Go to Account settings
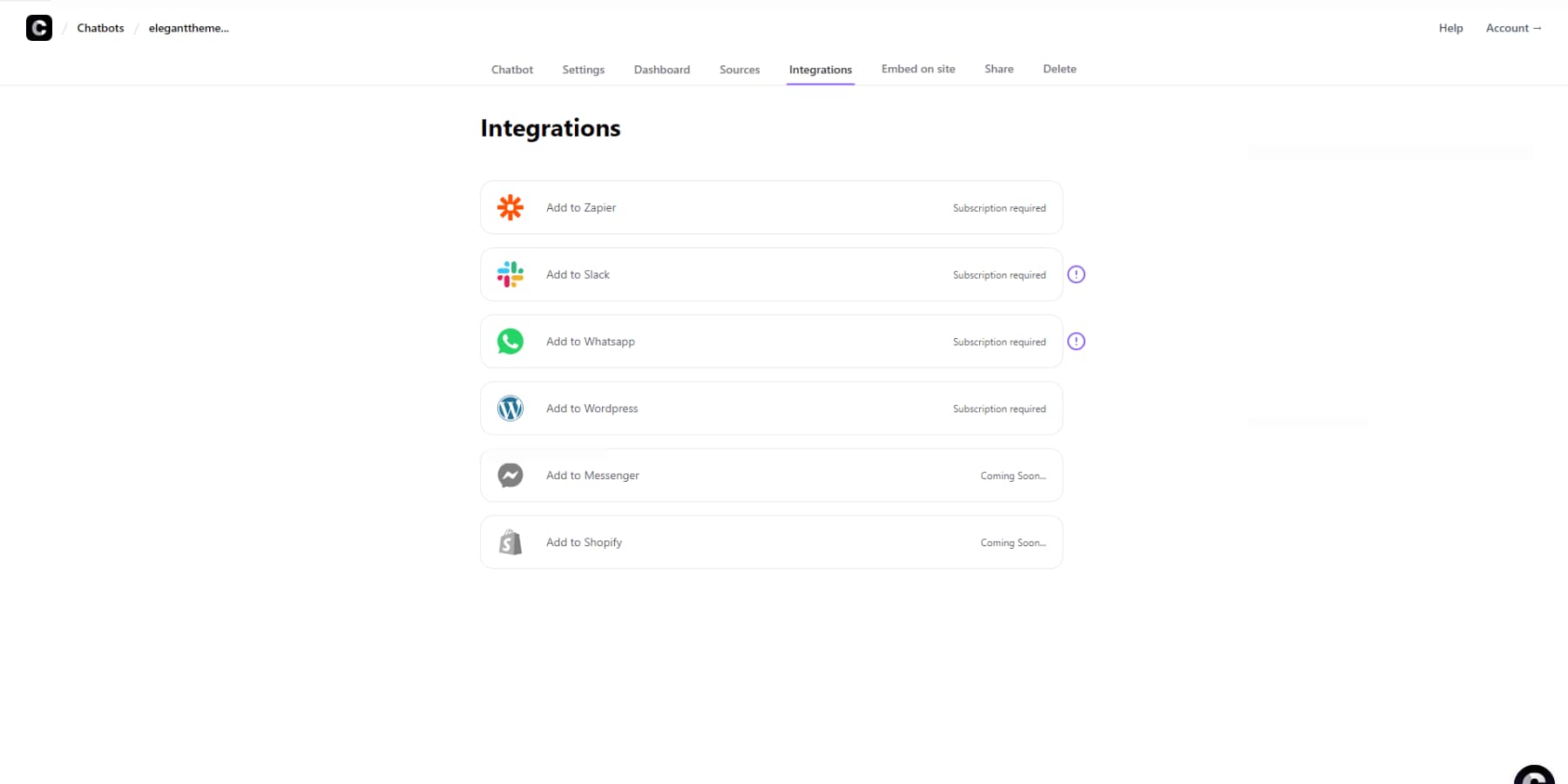 point(1514,27)
